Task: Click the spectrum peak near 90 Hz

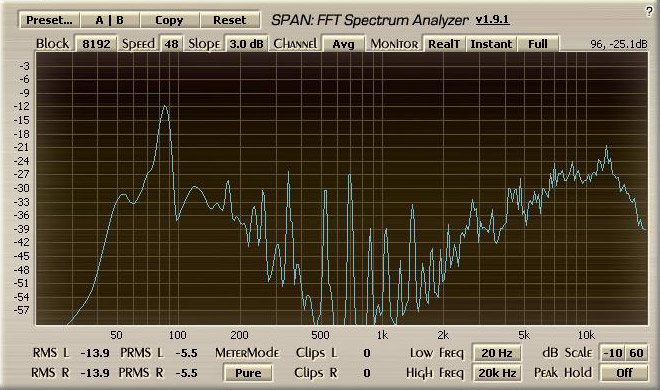Action: 165,106
